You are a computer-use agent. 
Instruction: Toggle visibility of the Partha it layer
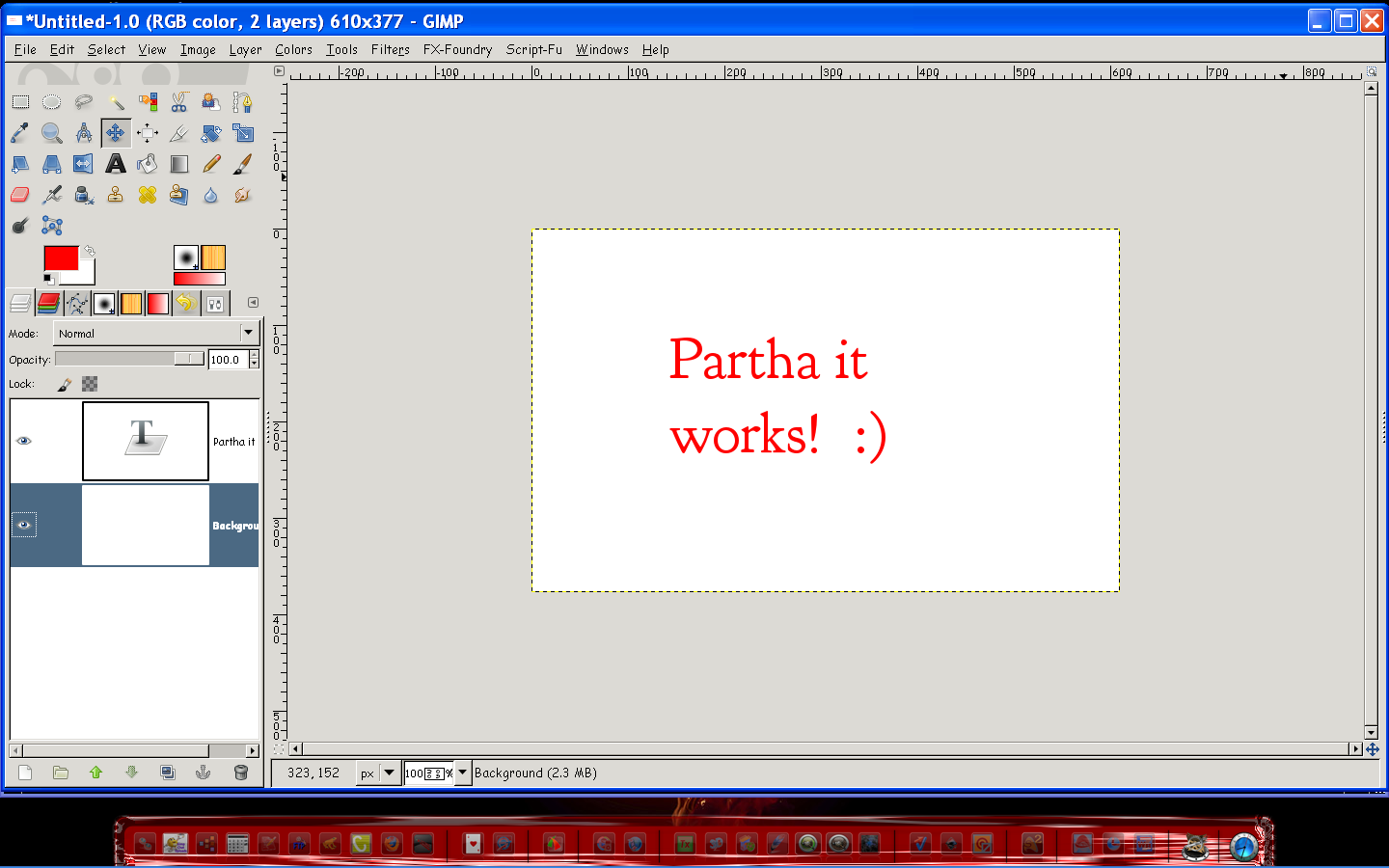tap(24, 441)
